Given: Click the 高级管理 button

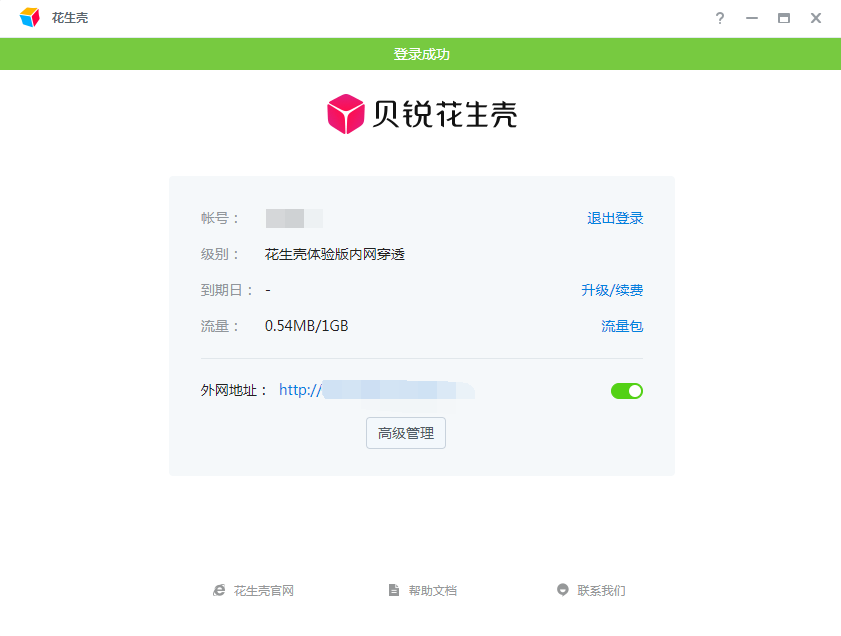Looking at the screenshot, I should coord(405,433).
